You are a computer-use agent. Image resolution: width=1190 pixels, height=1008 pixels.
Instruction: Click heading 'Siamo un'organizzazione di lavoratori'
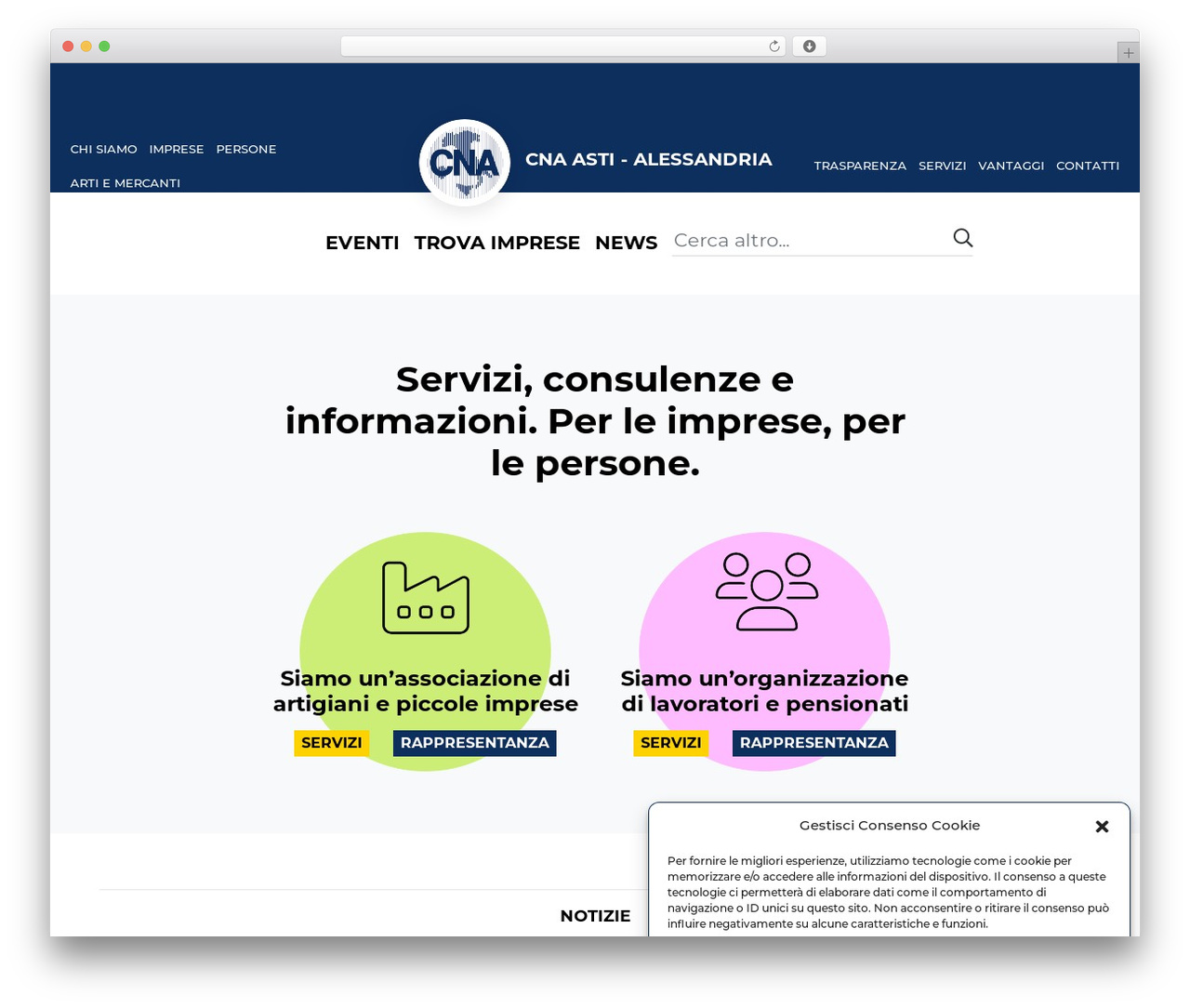click(x=765, y=691)
